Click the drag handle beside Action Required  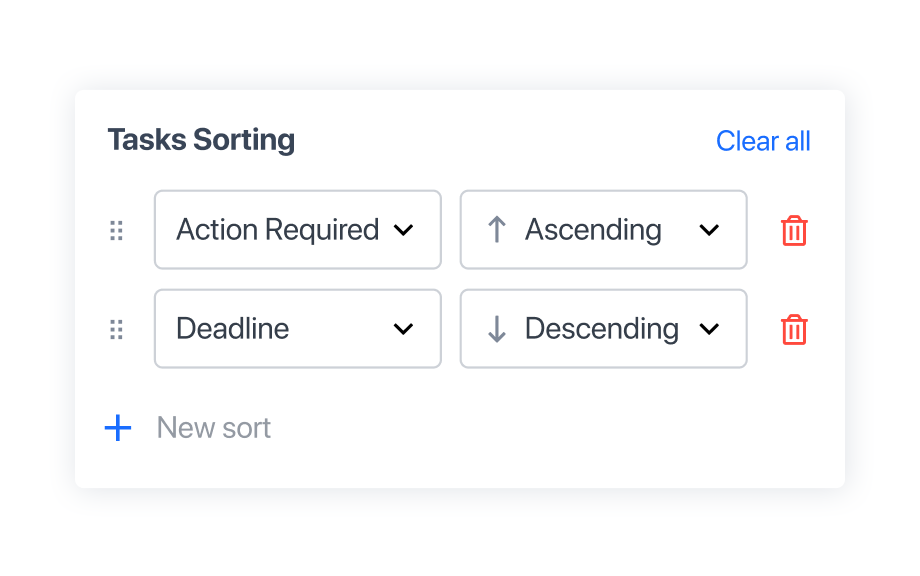(x=116, y=230)
